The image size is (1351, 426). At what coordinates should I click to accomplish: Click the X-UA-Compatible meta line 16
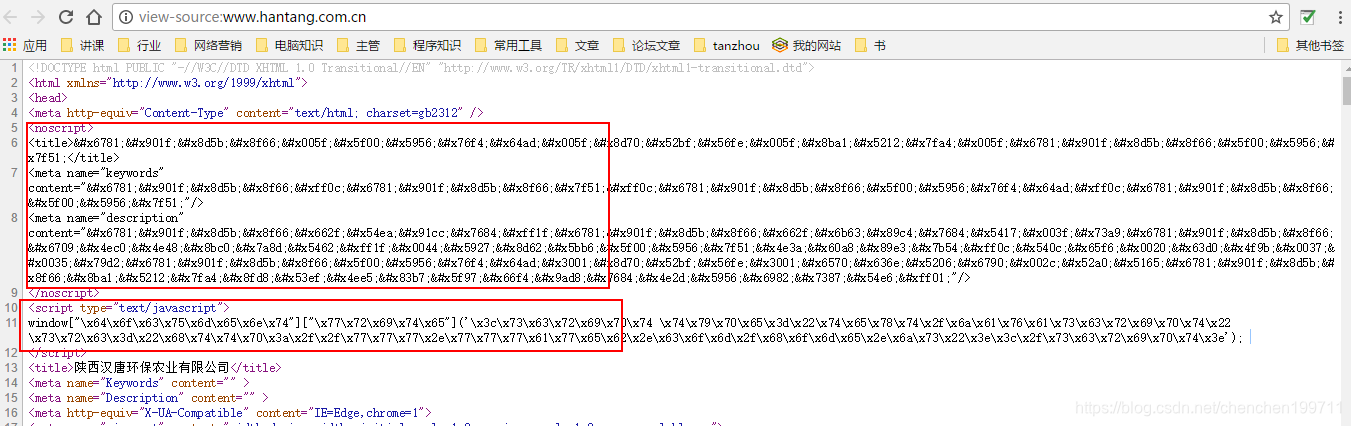229,413
